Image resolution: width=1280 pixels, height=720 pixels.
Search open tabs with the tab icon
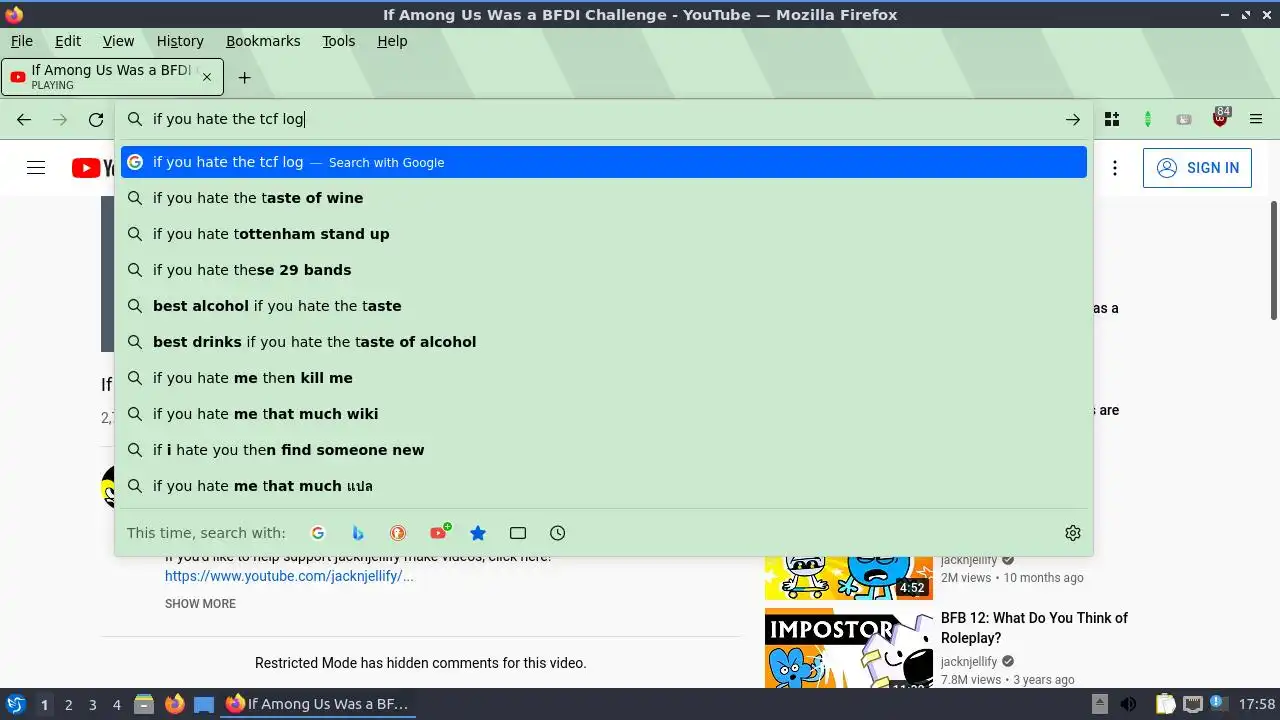(x=518, y=533)
